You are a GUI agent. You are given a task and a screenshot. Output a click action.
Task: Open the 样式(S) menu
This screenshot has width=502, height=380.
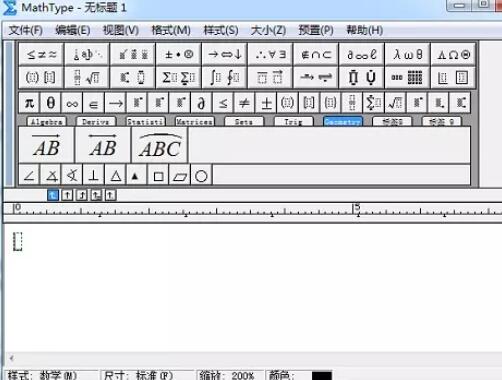coord(221,30)
